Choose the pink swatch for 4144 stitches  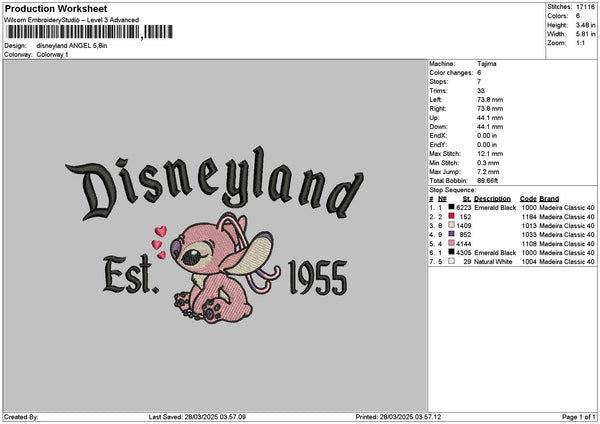point(452,243)
